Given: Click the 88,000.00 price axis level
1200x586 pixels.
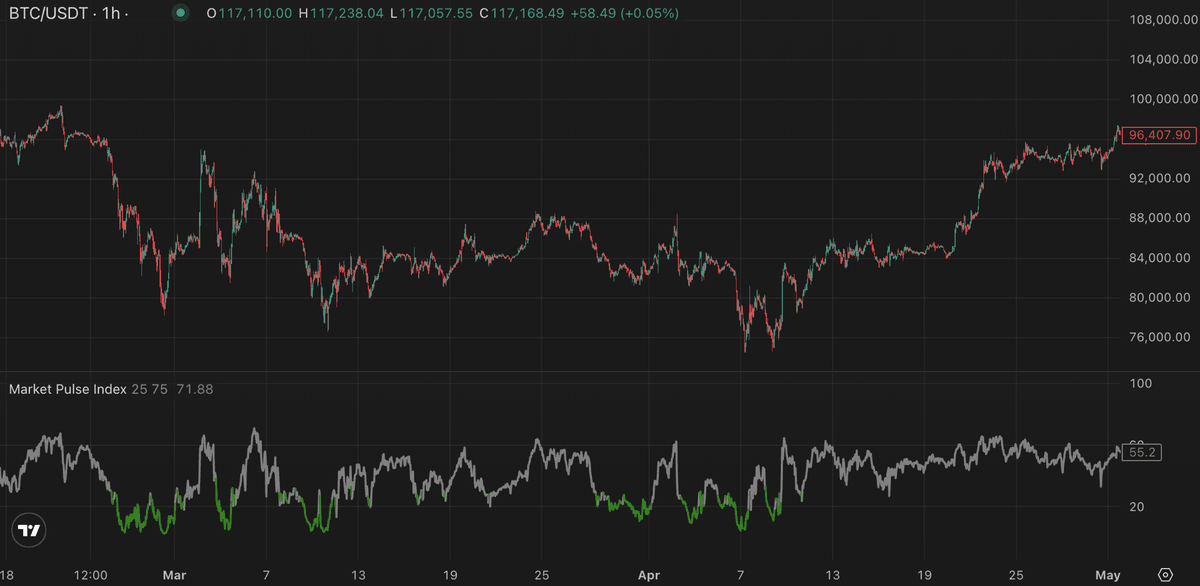Looking at the screenshot, I should [1158, 218].
